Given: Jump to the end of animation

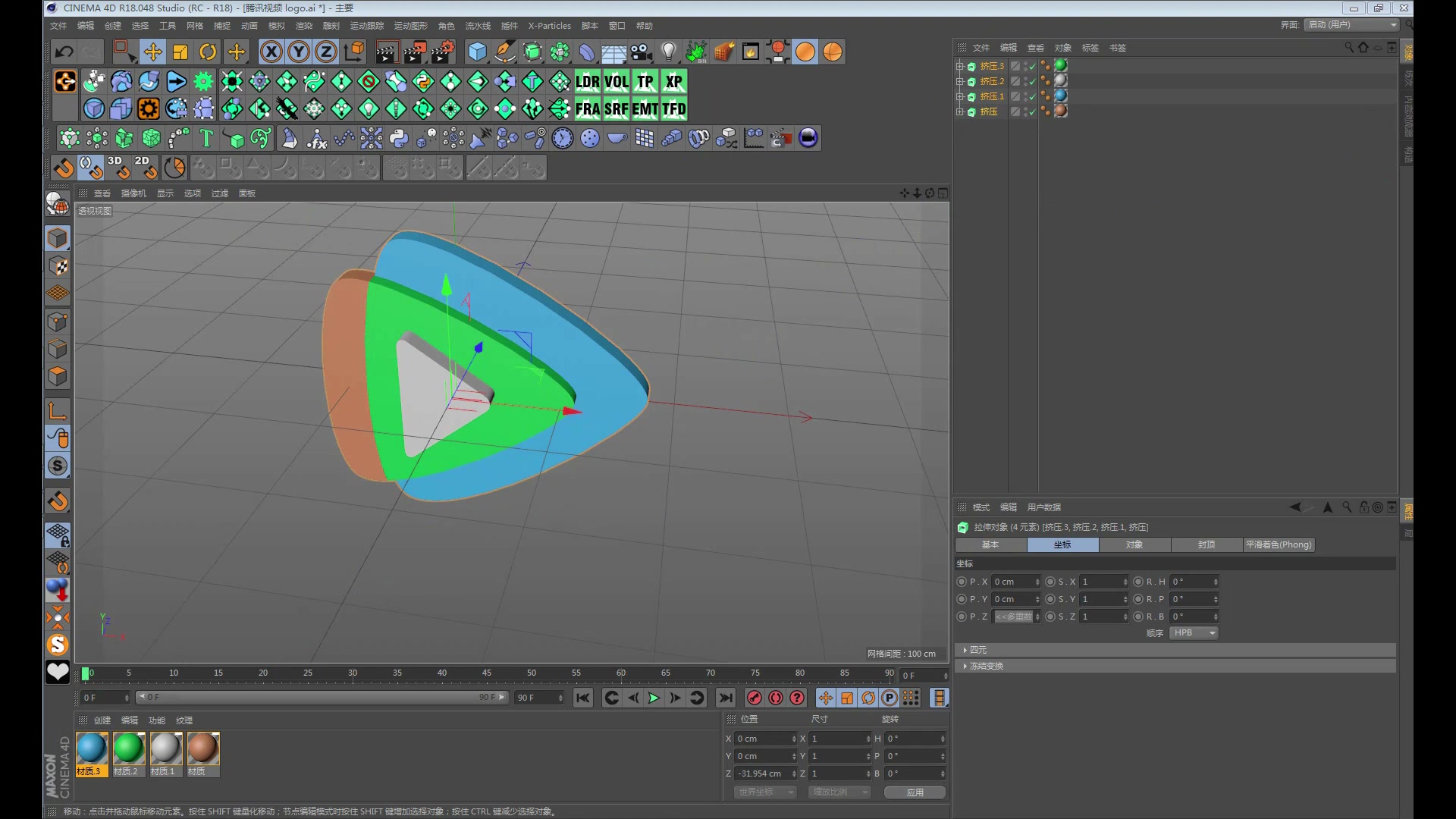Looking at the screenshot, I should [726, 698].
